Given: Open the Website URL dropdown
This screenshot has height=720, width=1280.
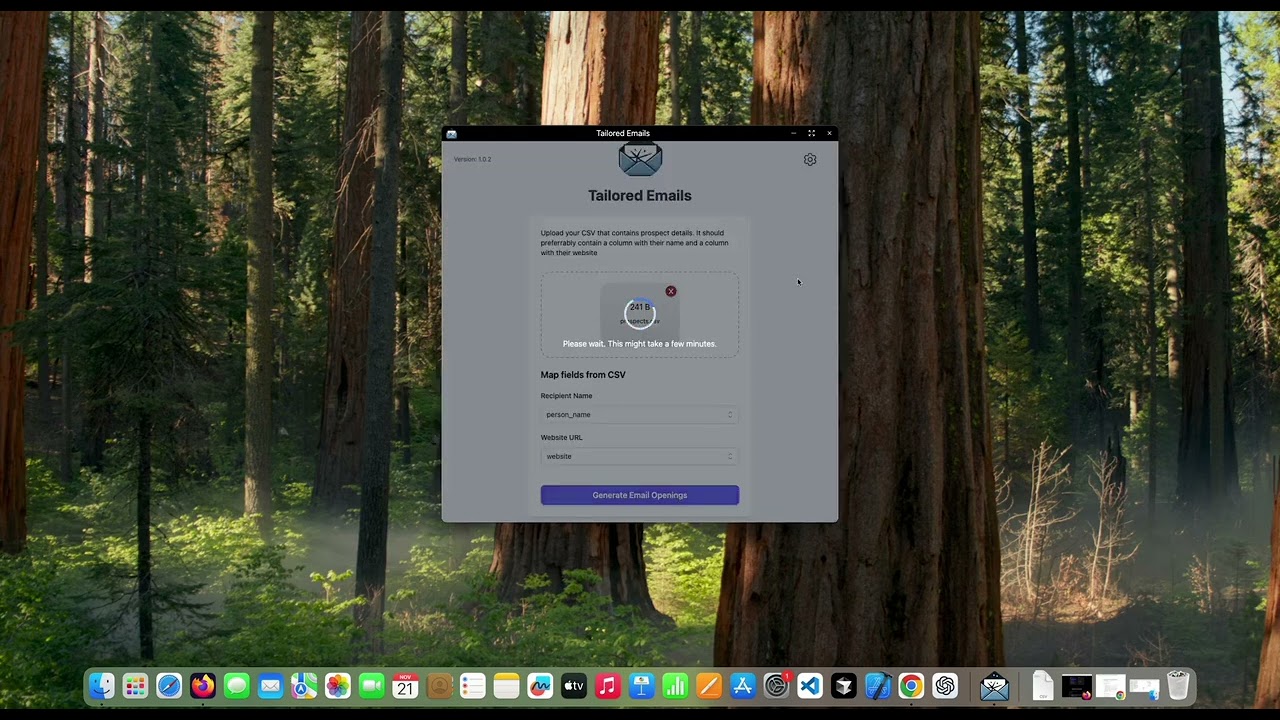Looking at the screenshot, I should (x=640, y=456).
